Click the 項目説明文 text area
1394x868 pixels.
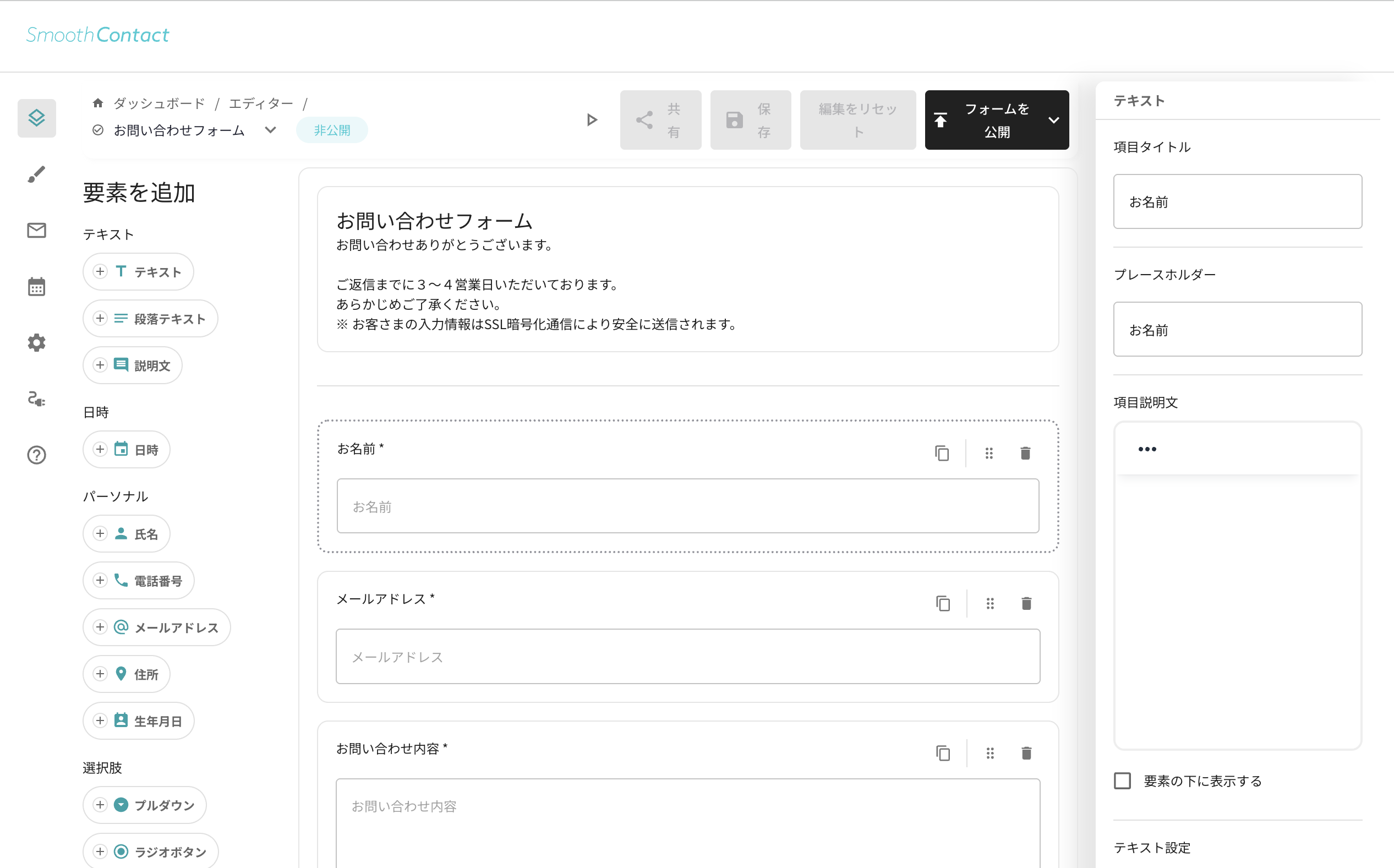[x=1237, y=612]
